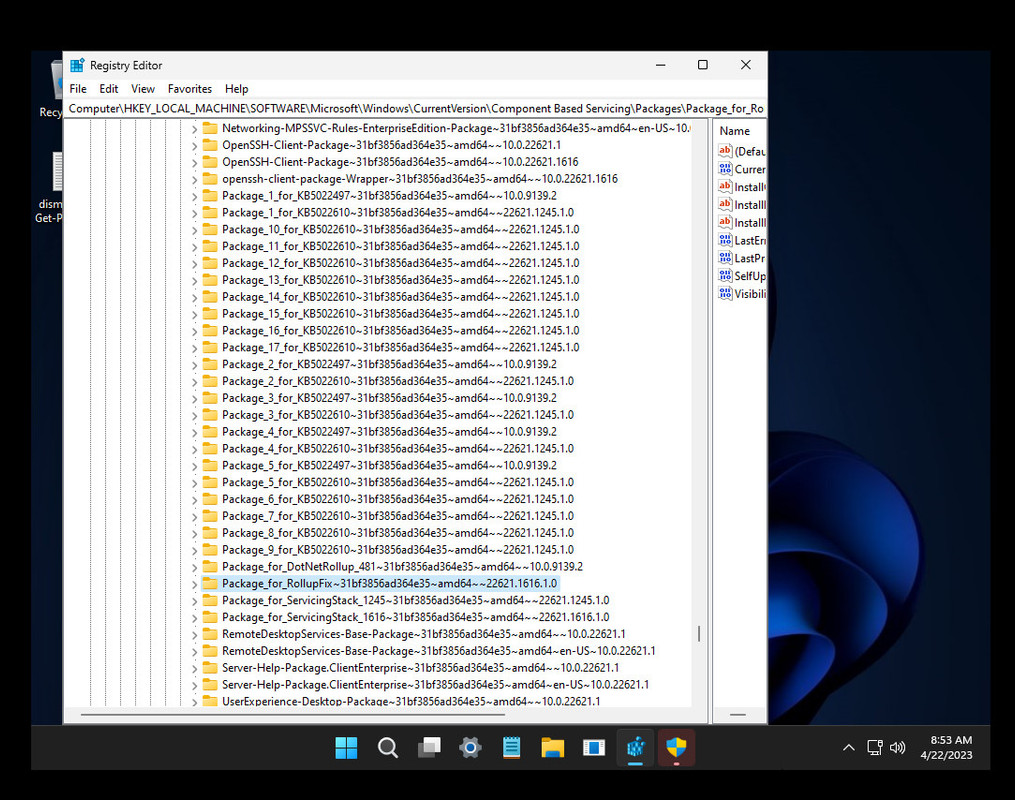Select folder icon of Server-Help-Package.ClientEnterprise en-US
The width and height of the screenshot is (1015, 800).
[210, 684]
